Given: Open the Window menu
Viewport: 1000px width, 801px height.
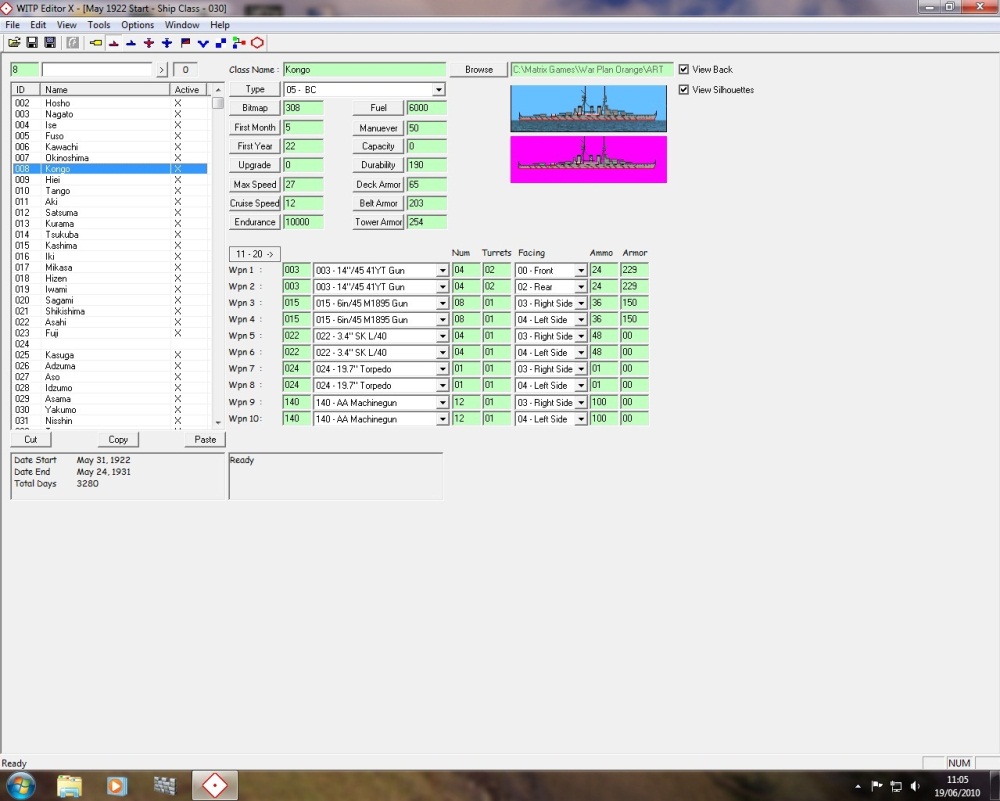Looking at the screenshot, I should point(182,25).
